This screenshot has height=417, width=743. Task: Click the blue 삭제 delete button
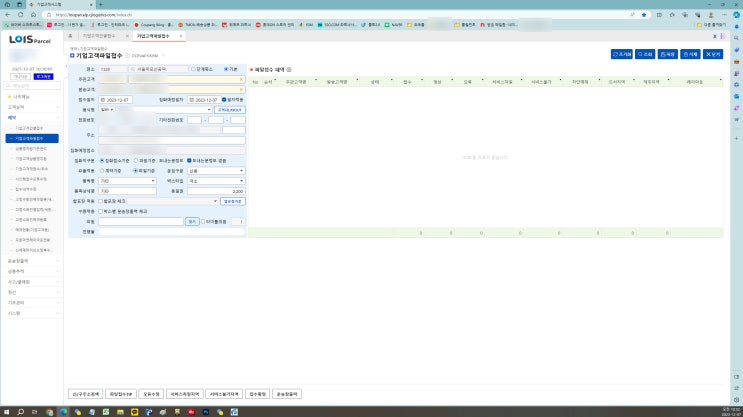click(x=690, y=54)
